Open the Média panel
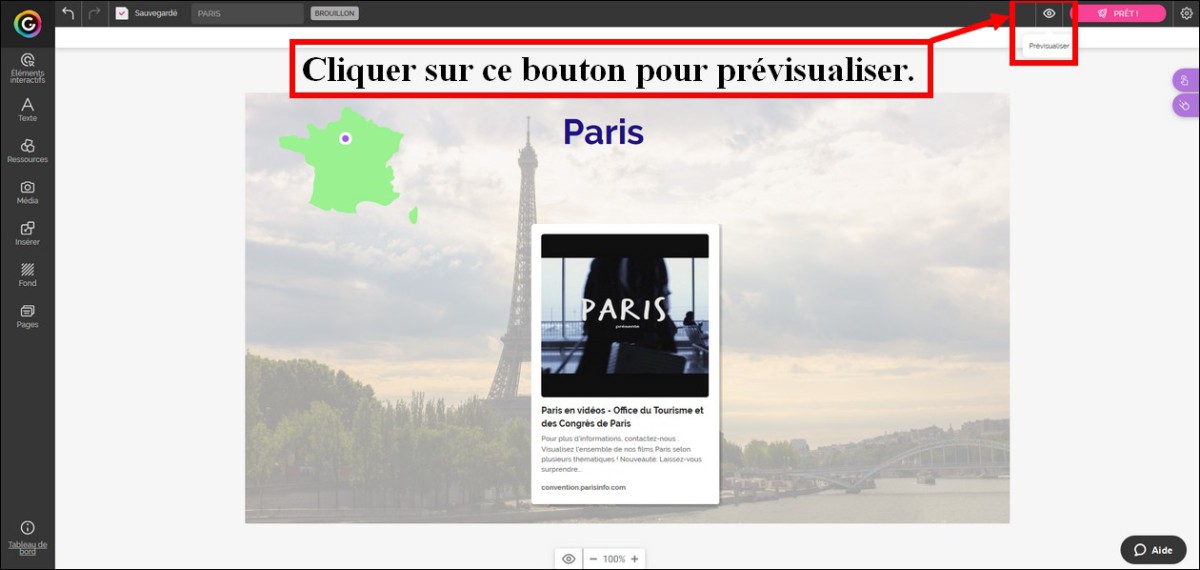Image resolution: width=1200 pixels, height=570 pixels. (27, 192)
